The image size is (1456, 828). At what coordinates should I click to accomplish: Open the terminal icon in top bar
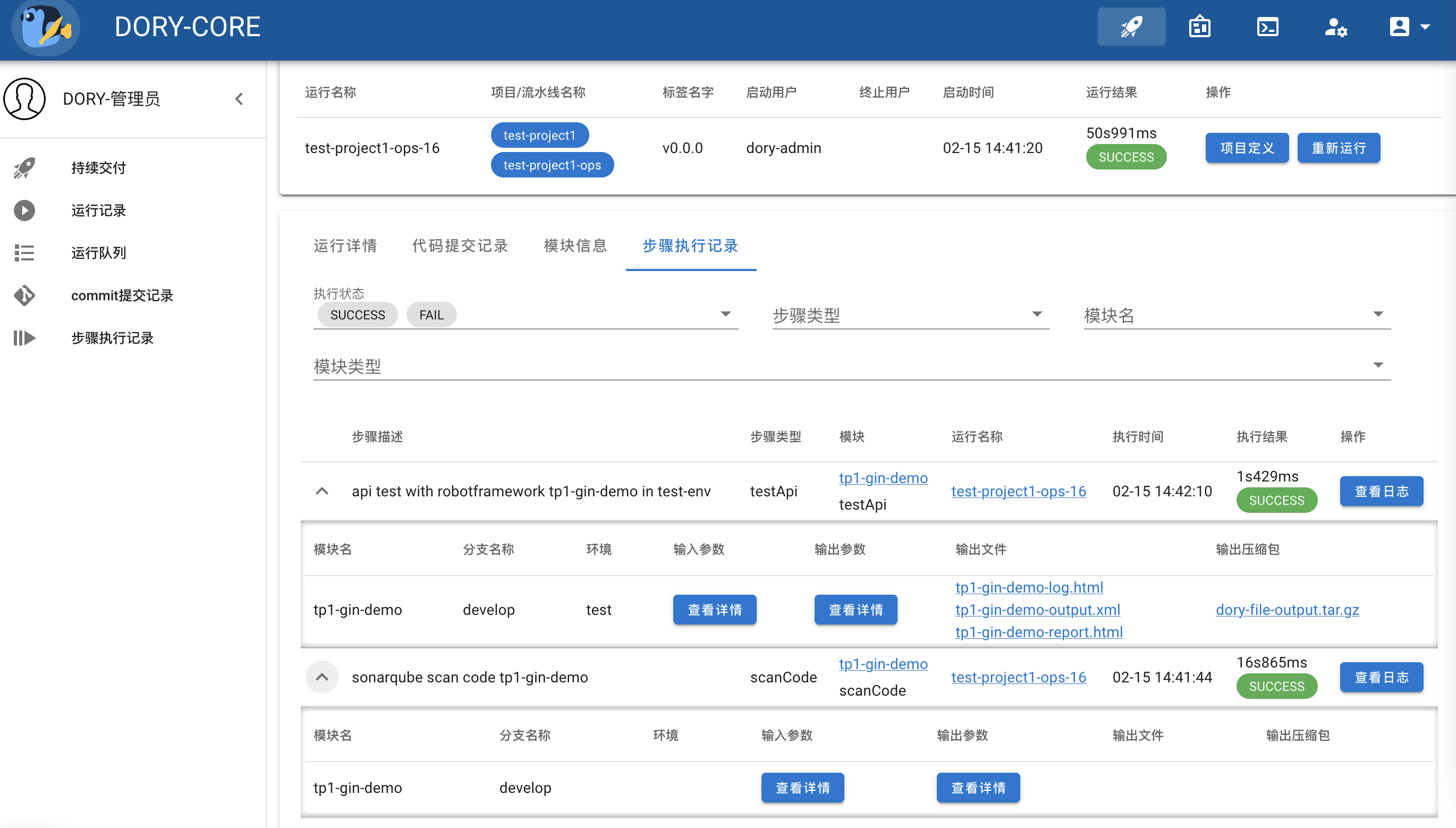(x=1267, y=26)
